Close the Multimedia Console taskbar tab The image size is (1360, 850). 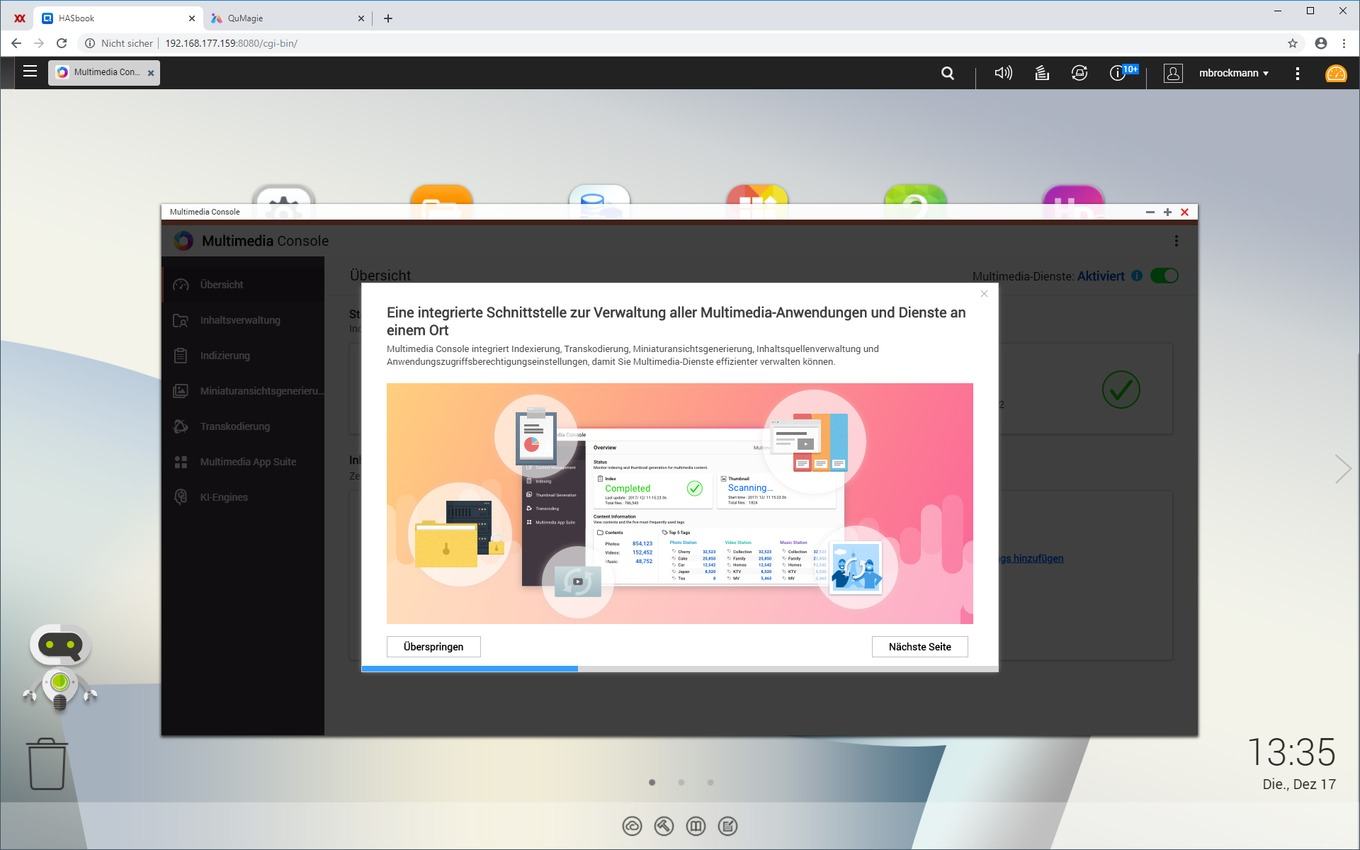[x=151, y=73]
